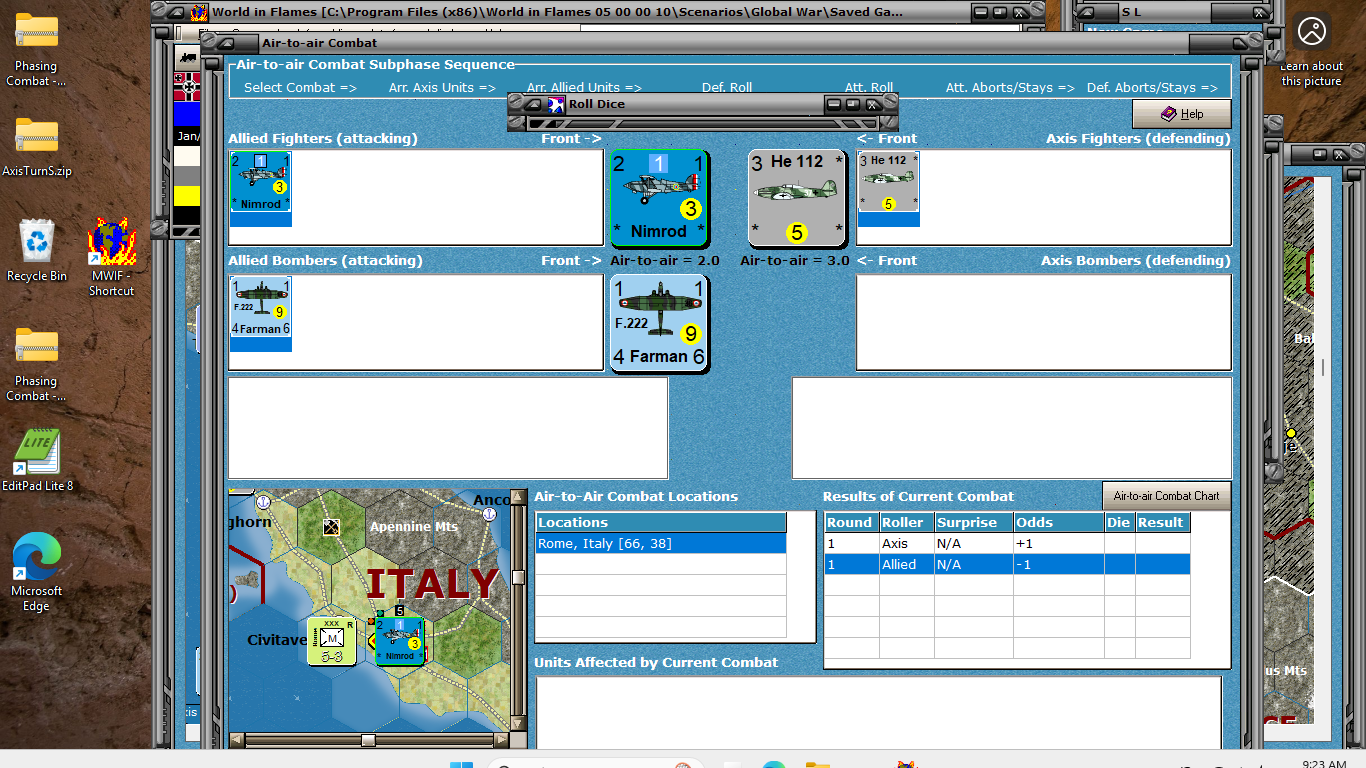The width and height of the screenshot is (1366, 768).
Task: Click the Select Combat => subphase label
Action: [x=300, y=87]
